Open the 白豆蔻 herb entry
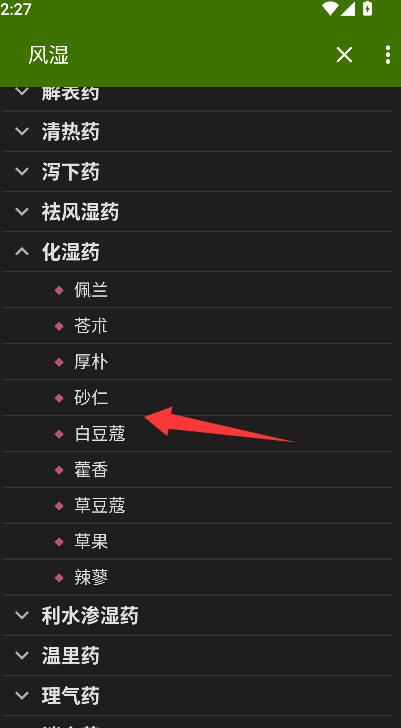401x728 pixels. 197,434
